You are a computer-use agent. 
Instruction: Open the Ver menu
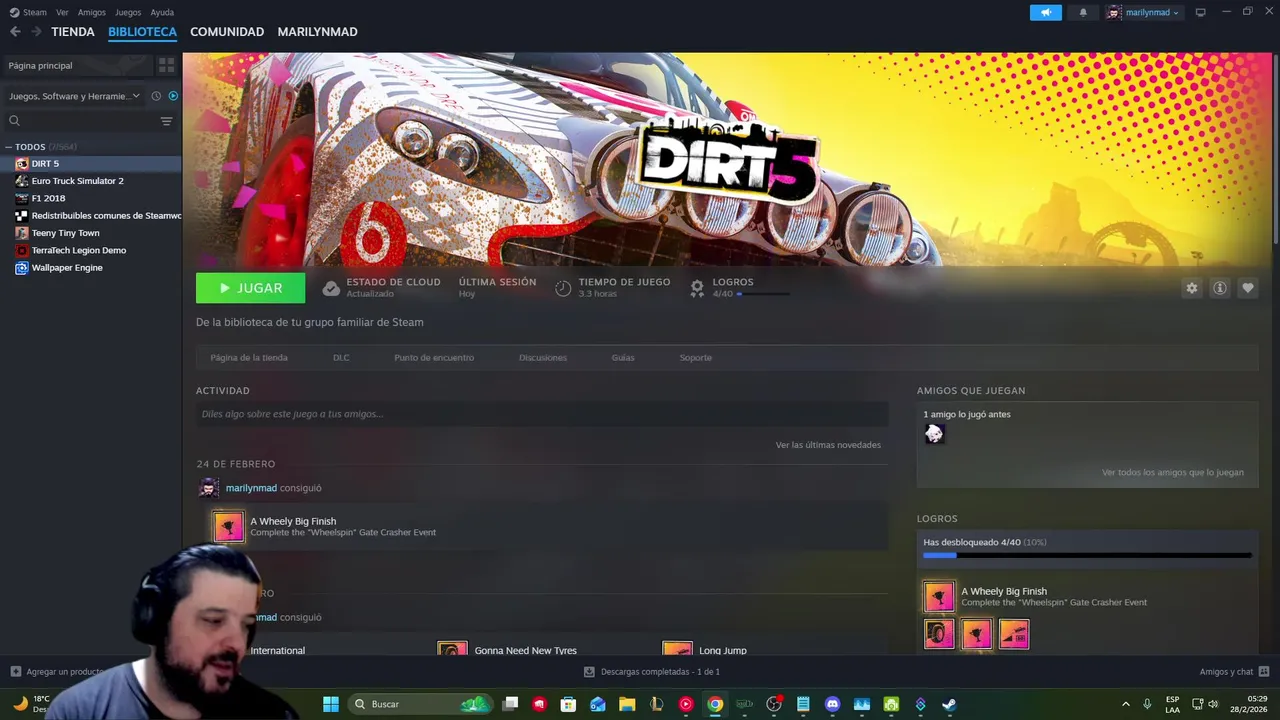62,12
